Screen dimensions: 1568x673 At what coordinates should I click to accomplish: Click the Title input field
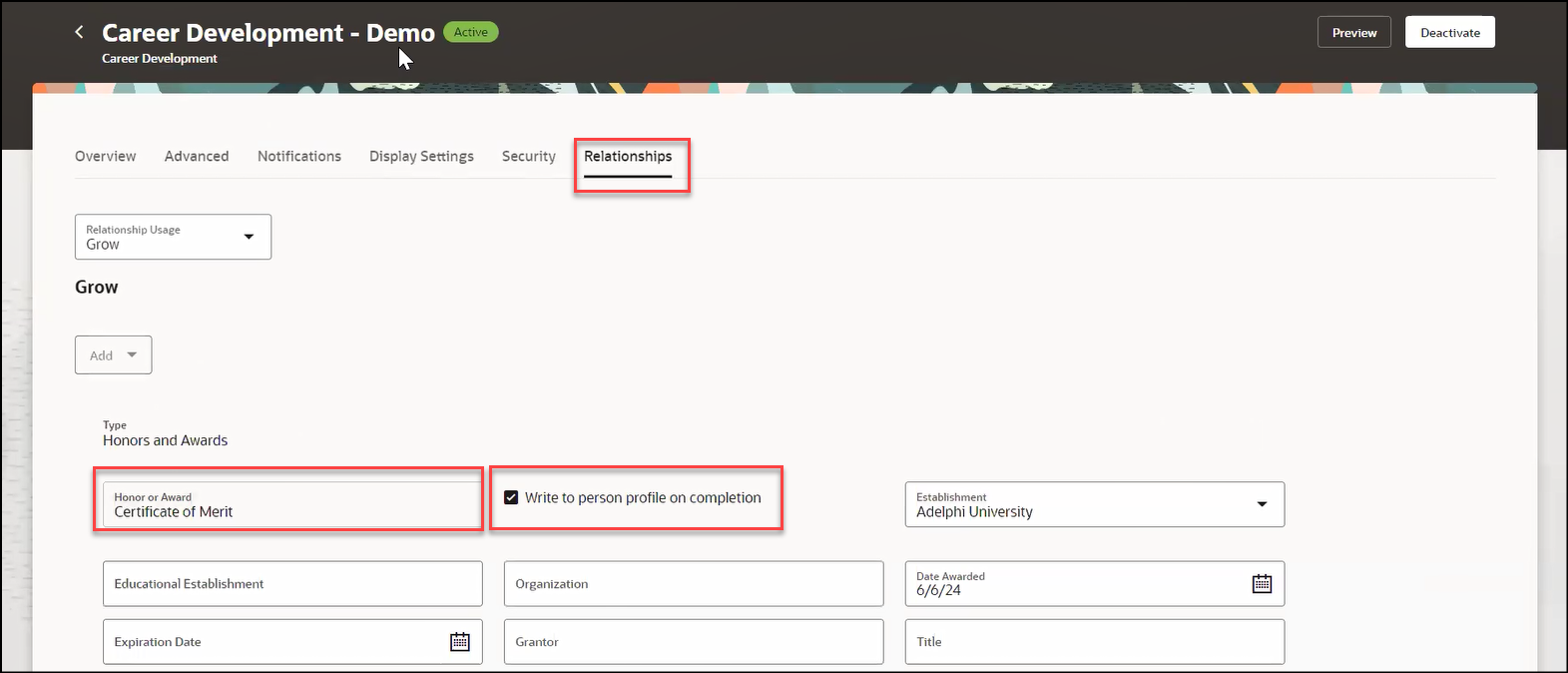[x=1095, y=642]
